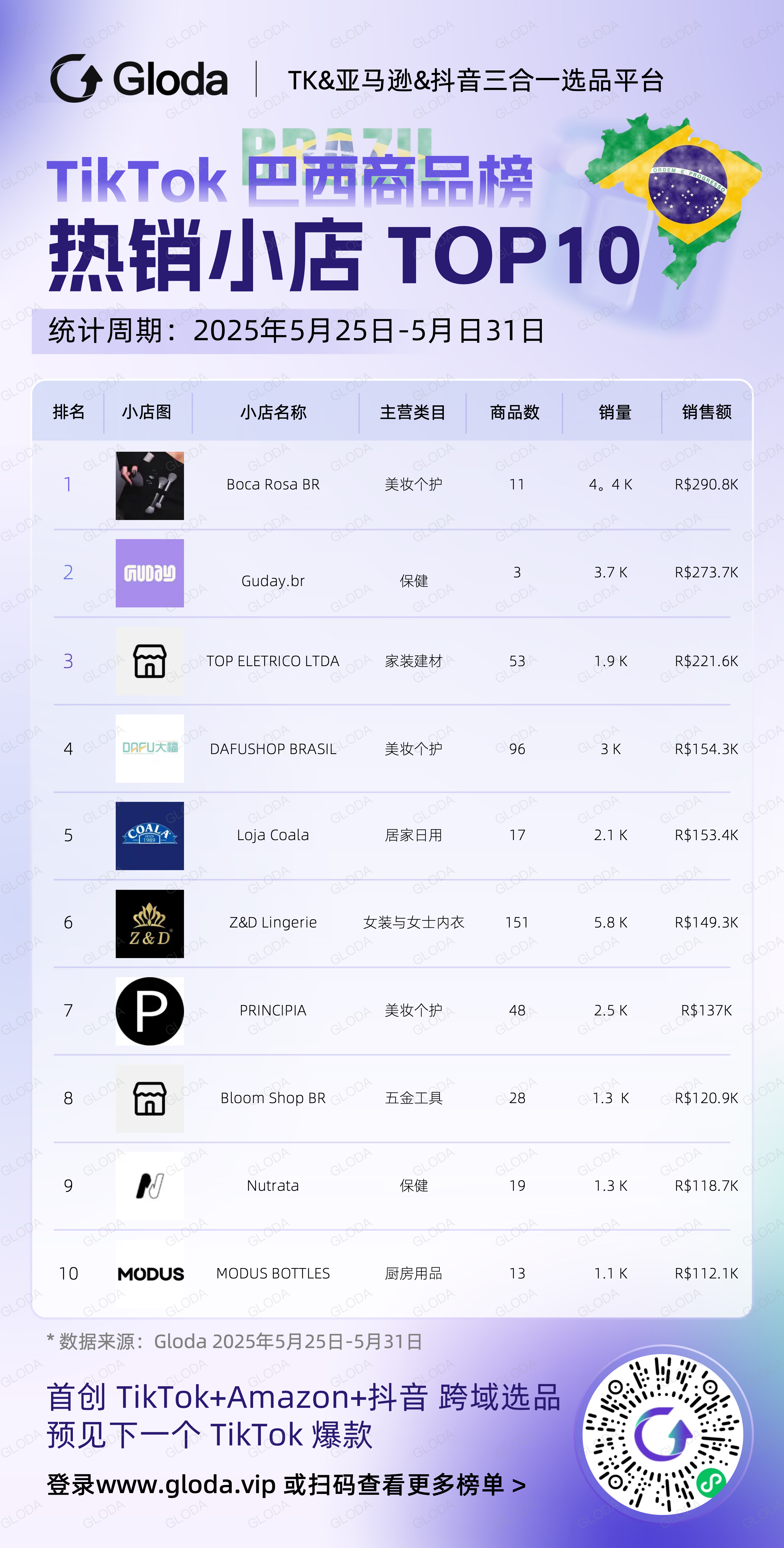This screenshot has height=1548, width=784.
Task: Click product count 96
Action: 517,749
